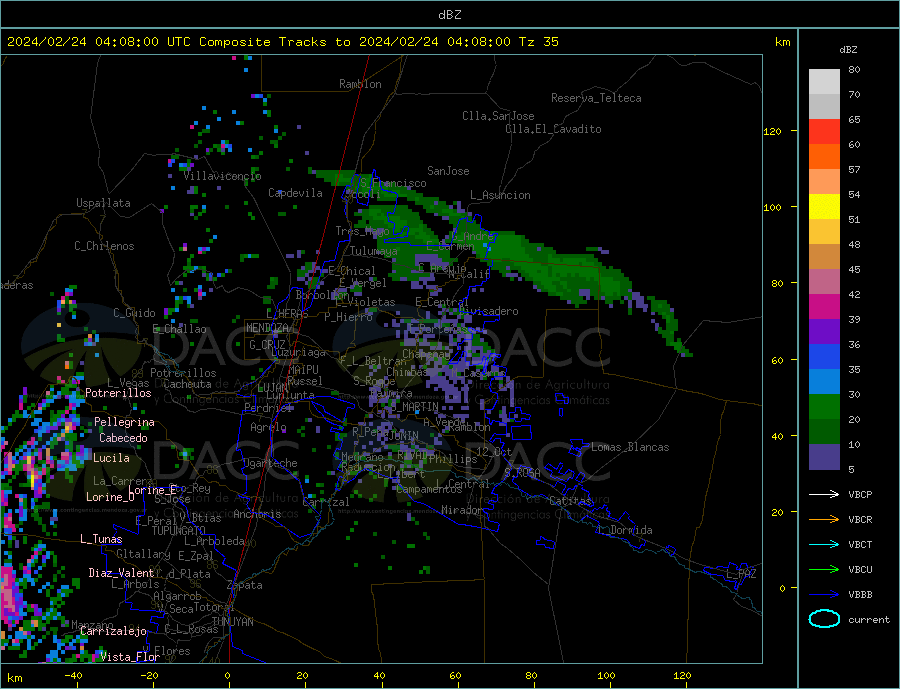This screenshot has width=900, height=689.
Task: Click the L_Dormida label on map
Action: 626,529
